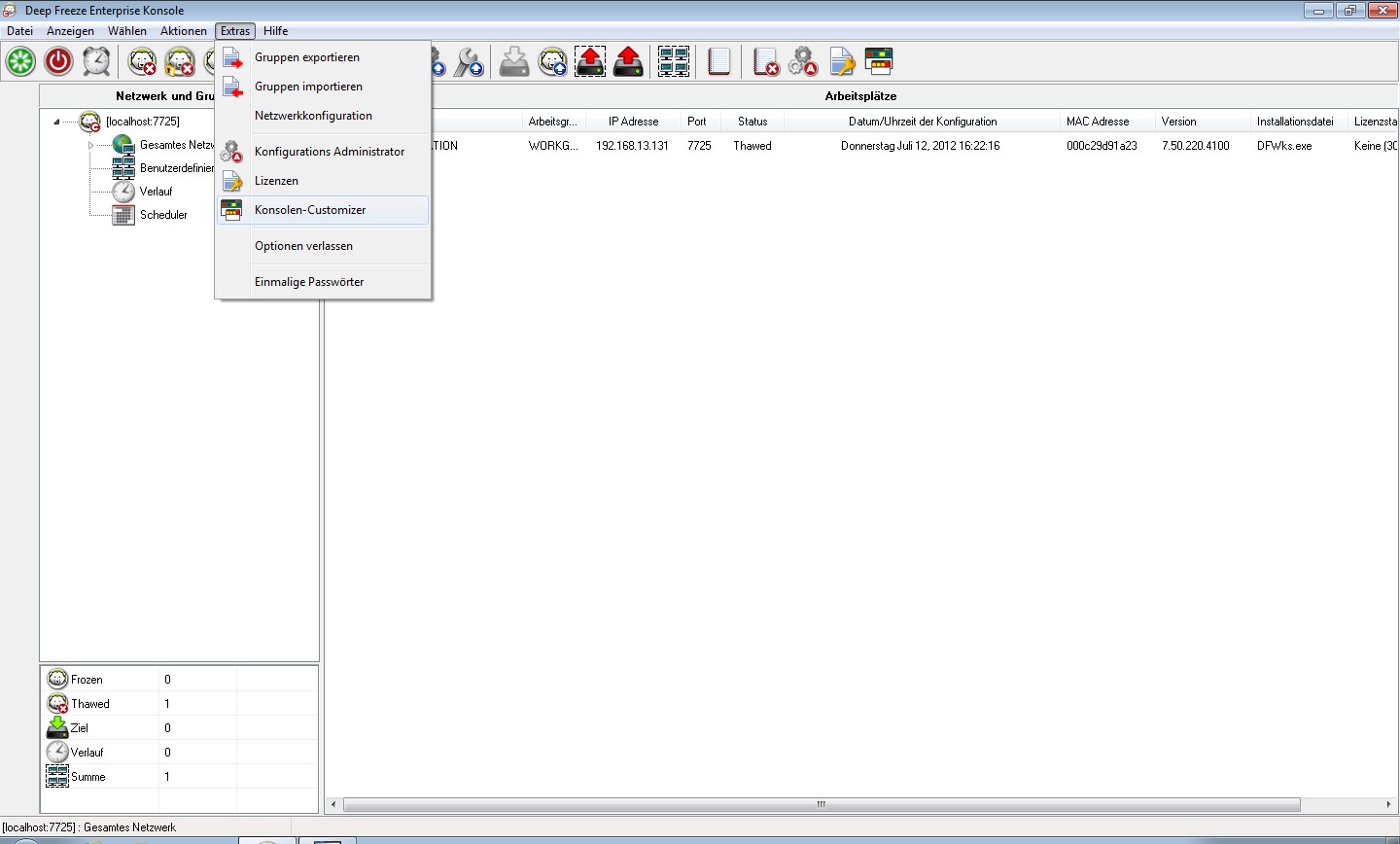Expand the Gesamtes Netzwerk tree node
This screenshot has height=844, width=1400.
[91, 145]
